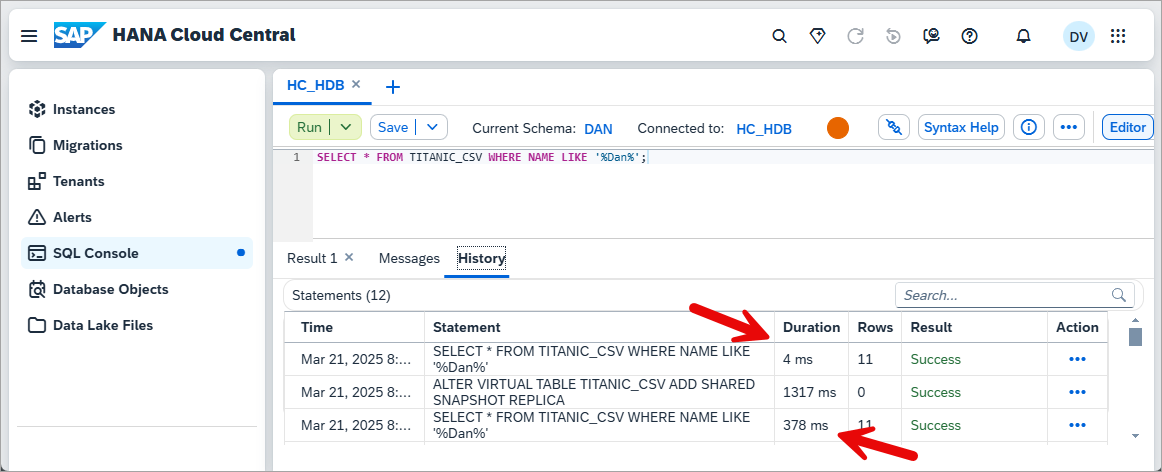
Task: Save the SQL statement
Action: tap(393, 127)
